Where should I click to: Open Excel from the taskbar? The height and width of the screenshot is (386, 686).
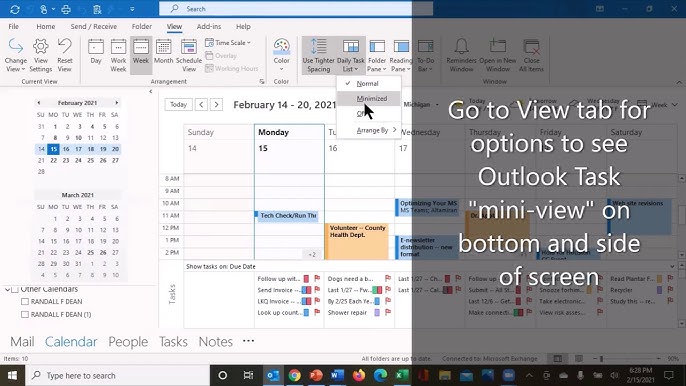(x=402, y=375)
